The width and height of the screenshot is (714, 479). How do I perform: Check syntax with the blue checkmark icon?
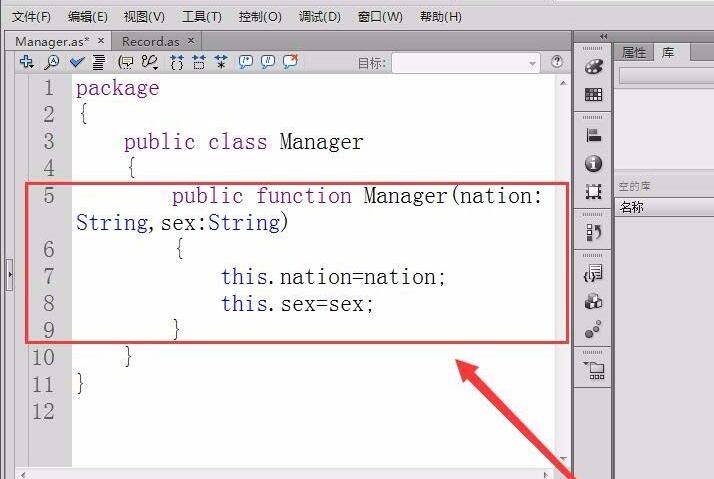76,62
